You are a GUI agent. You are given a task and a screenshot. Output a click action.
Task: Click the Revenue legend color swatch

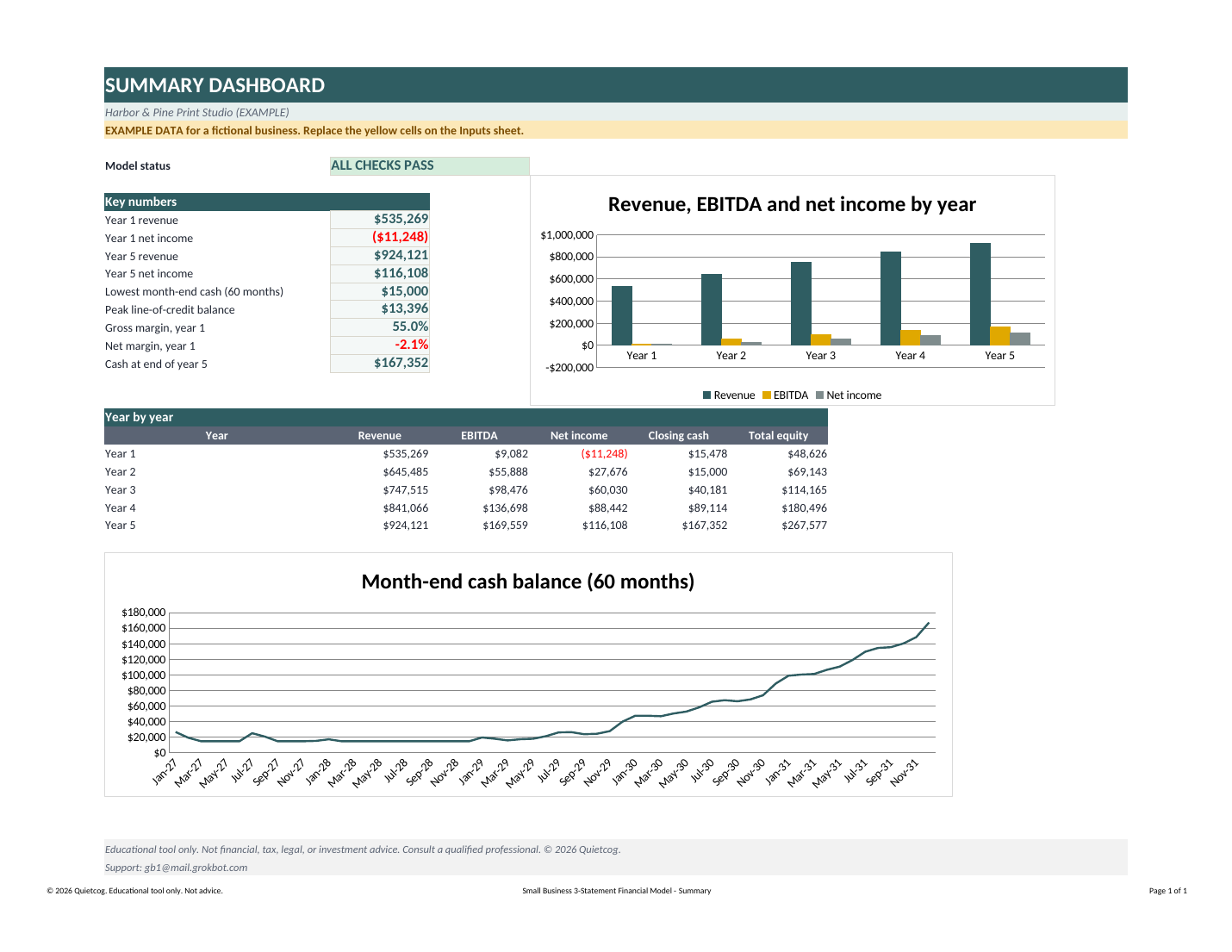click(x=706, y=395)
